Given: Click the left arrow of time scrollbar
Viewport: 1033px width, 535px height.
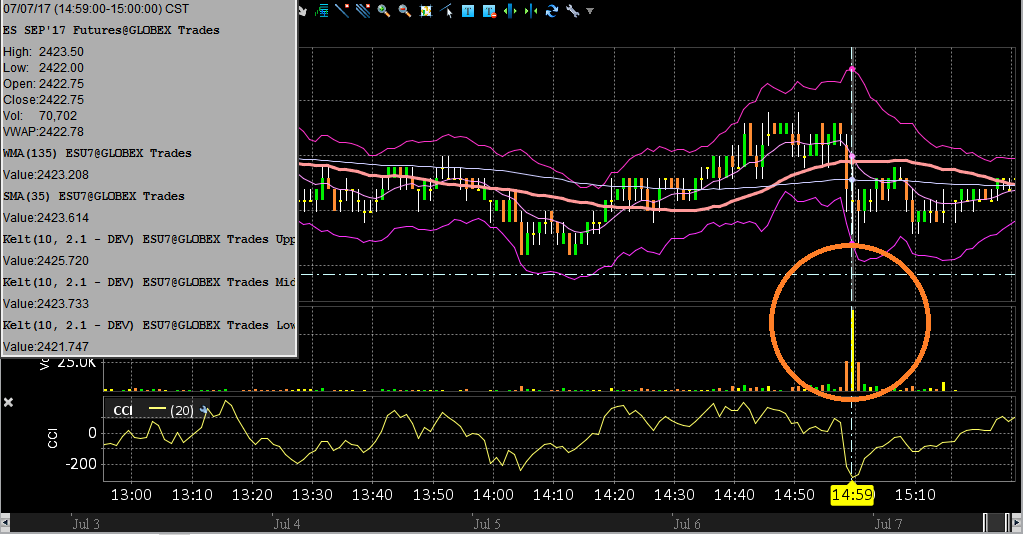Looking at the screenshot, I should click(x=5, y=524).
